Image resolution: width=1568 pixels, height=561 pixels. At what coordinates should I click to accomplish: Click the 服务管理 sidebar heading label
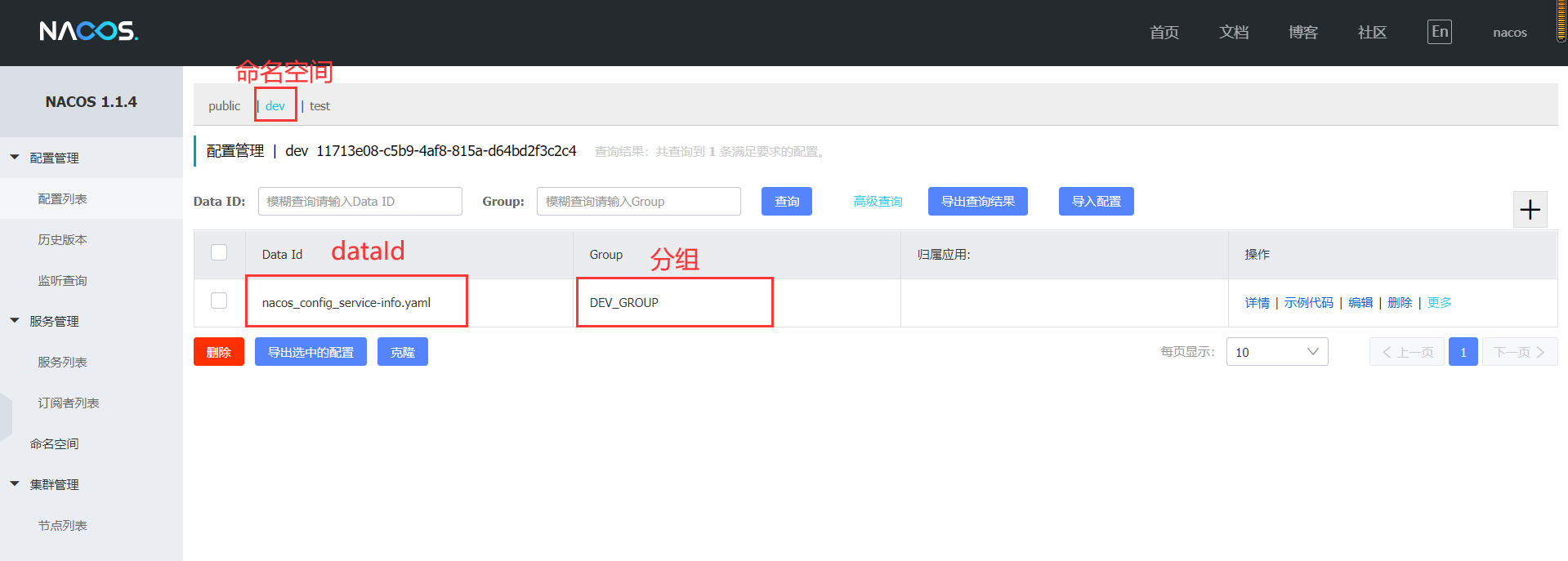(54, 321)
